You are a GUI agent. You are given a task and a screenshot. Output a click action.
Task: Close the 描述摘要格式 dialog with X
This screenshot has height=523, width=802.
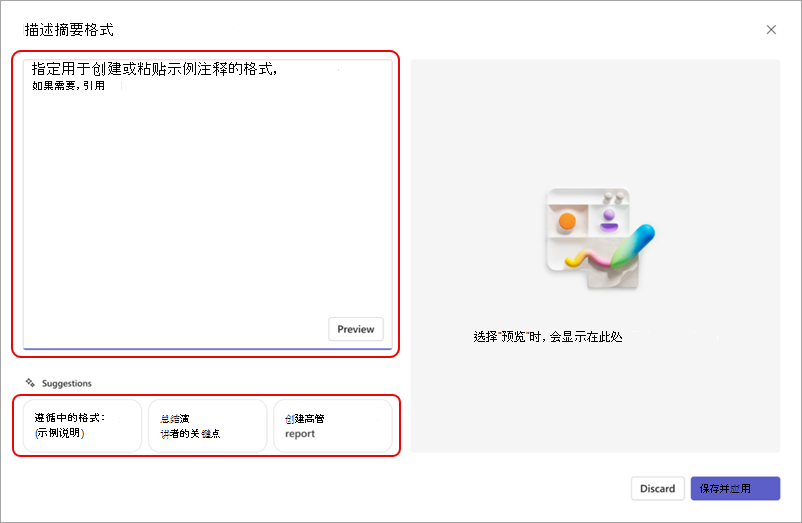pyautogui.click(x=771, y=30)
